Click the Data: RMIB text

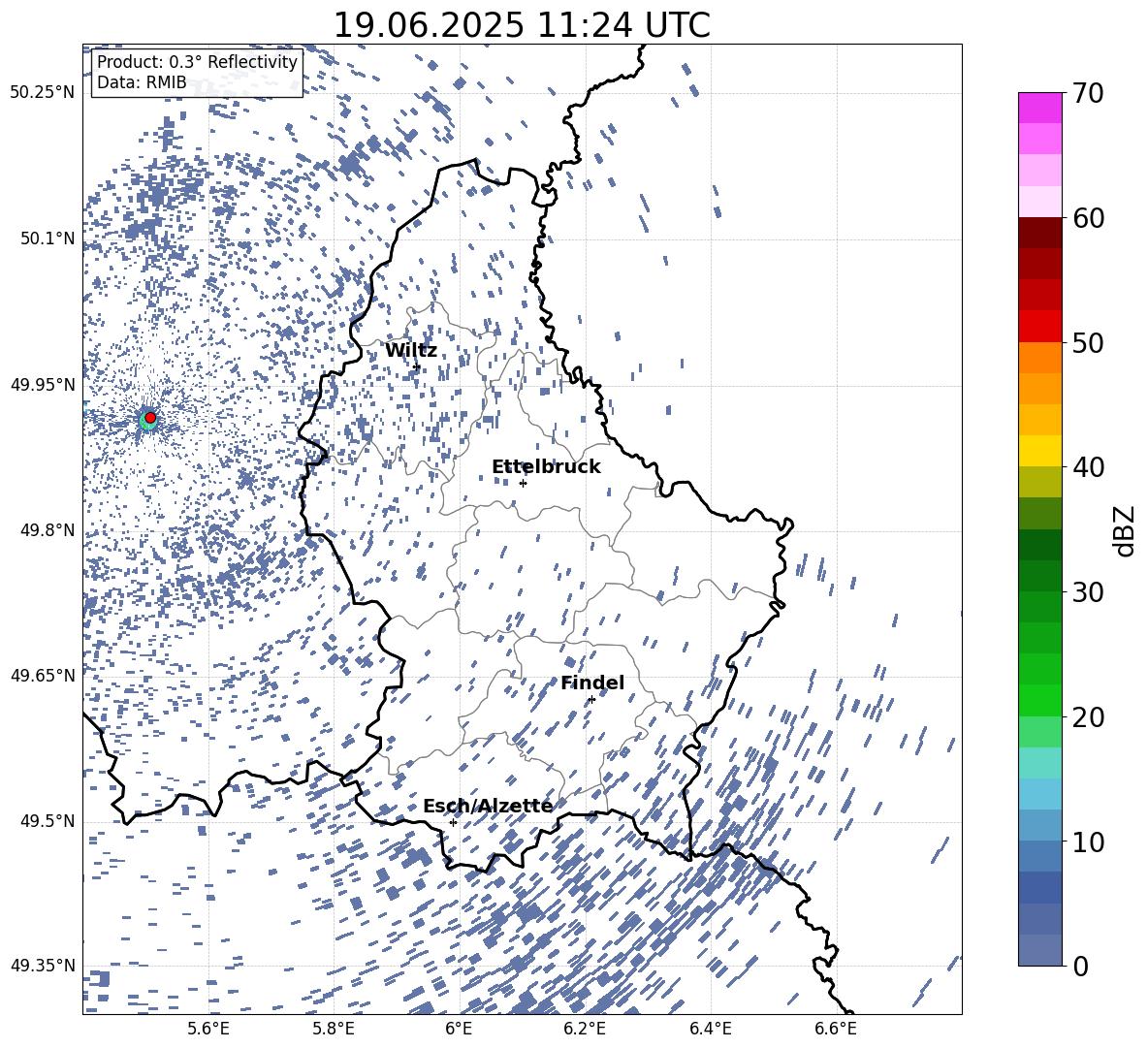coord(142,82)
